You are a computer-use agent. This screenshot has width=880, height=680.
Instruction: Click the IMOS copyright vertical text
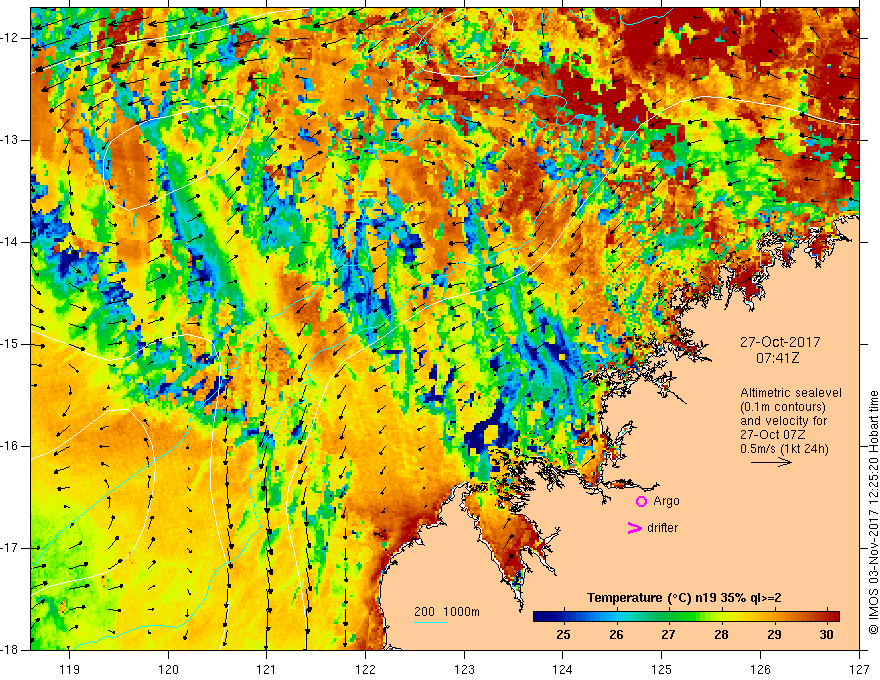point(873,512)
